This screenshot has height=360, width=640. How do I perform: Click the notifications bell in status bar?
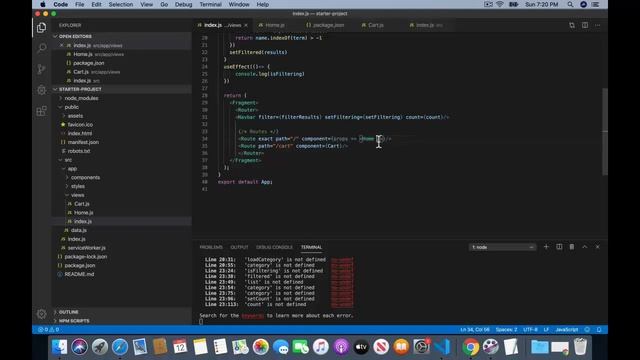(599, 329)
